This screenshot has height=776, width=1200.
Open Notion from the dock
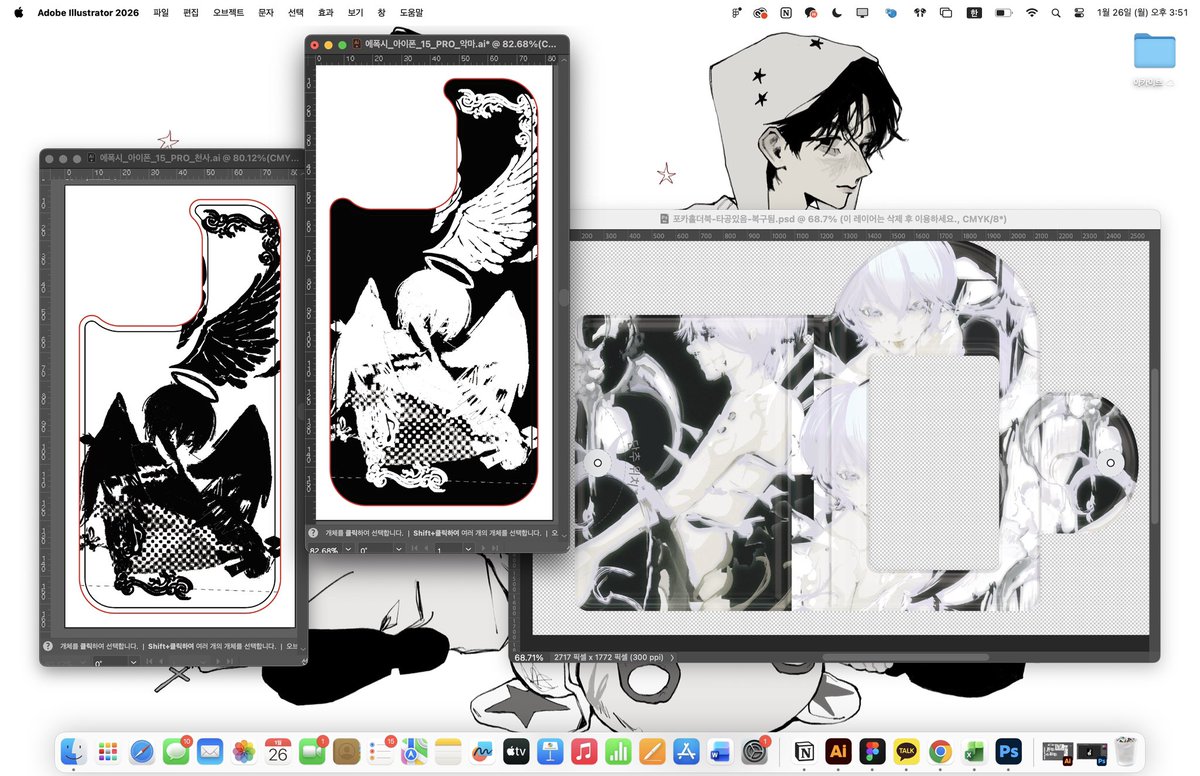804,751
